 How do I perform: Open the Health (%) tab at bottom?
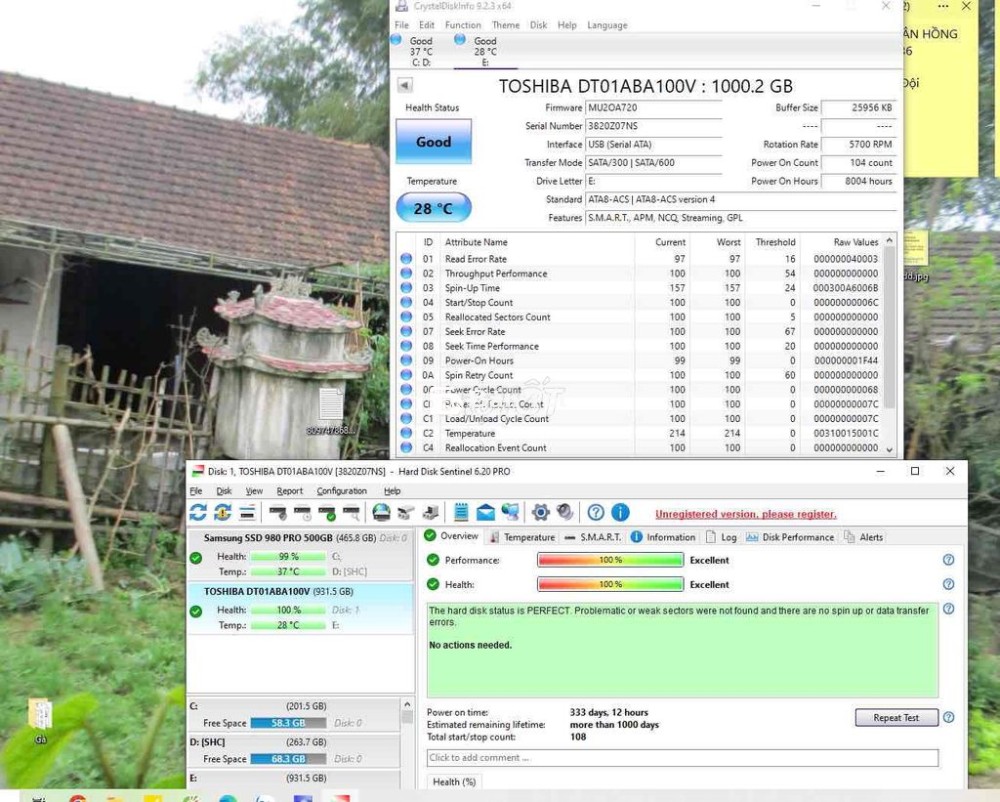coord(454,782)
